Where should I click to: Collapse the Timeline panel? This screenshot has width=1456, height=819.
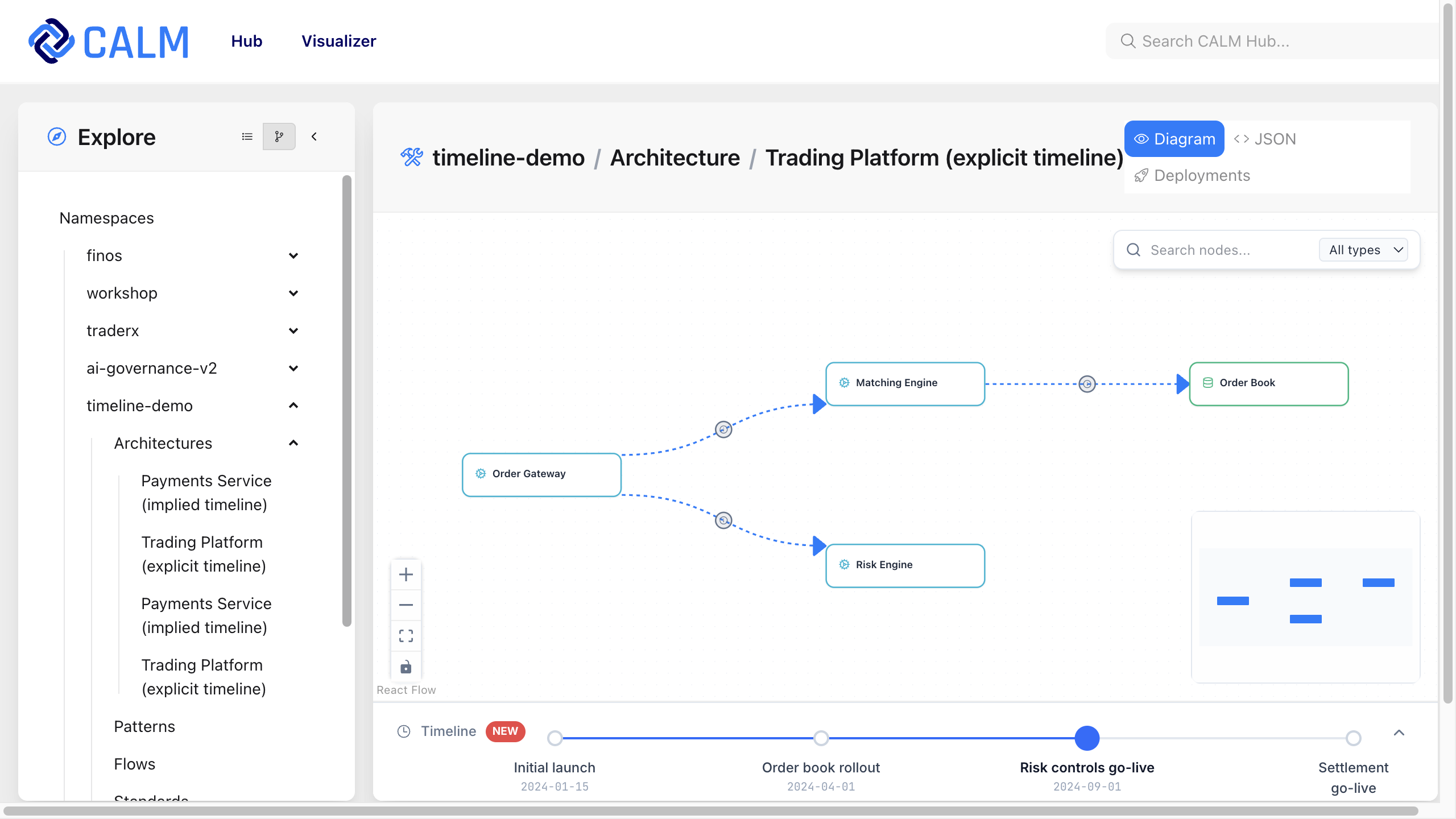click(1399, 733)
